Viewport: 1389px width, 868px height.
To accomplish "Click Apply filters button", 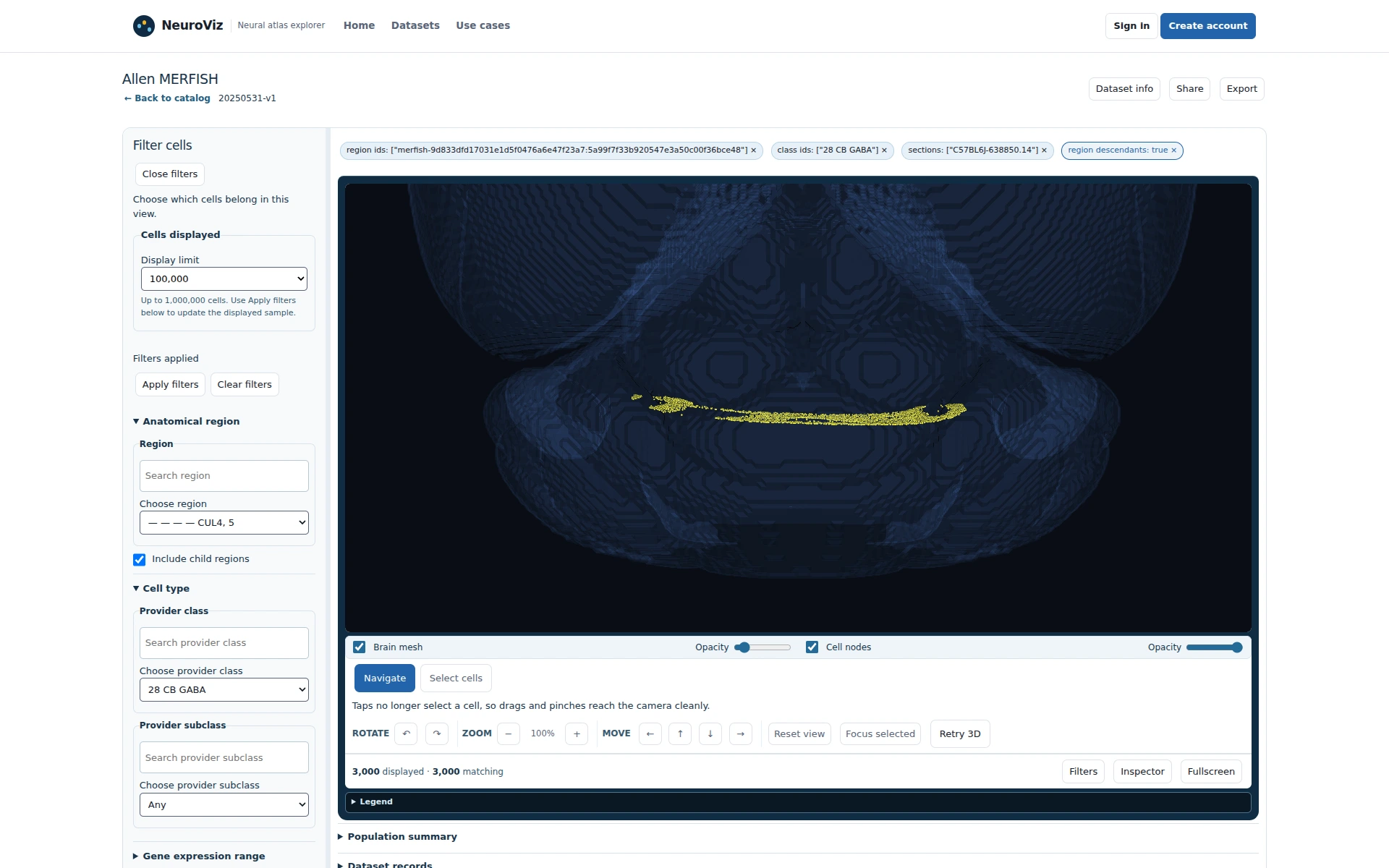I will point(170,385).
